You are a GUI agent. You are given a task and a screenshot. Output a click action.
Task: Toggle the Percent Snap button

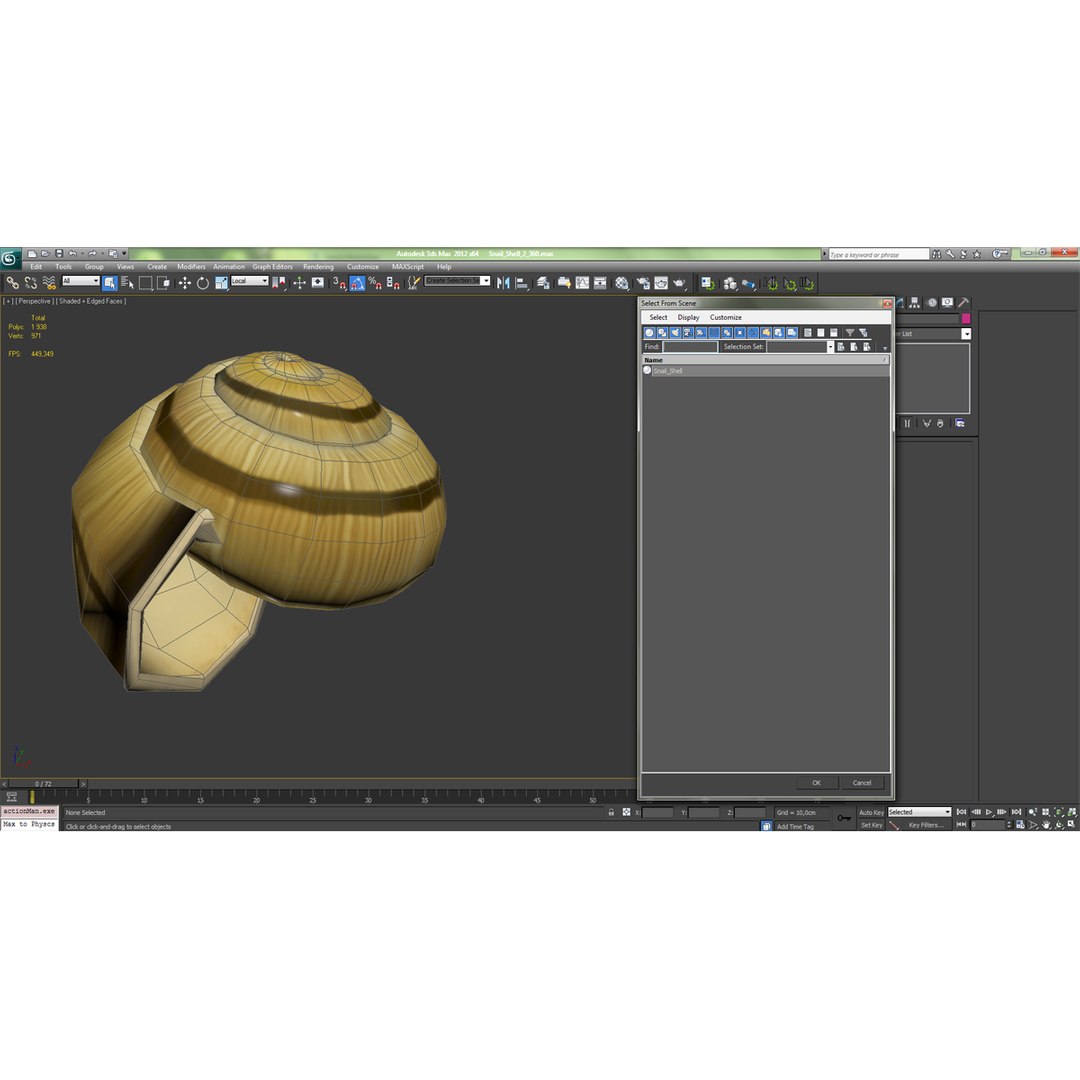375,282
